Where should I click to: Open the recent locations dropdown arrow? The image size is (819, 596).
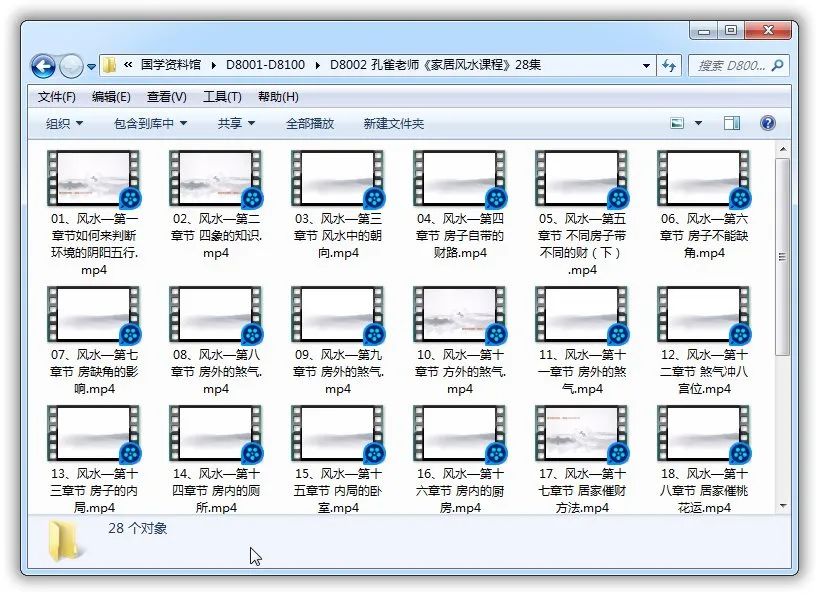pyautogui.click(x=91, y=66)
